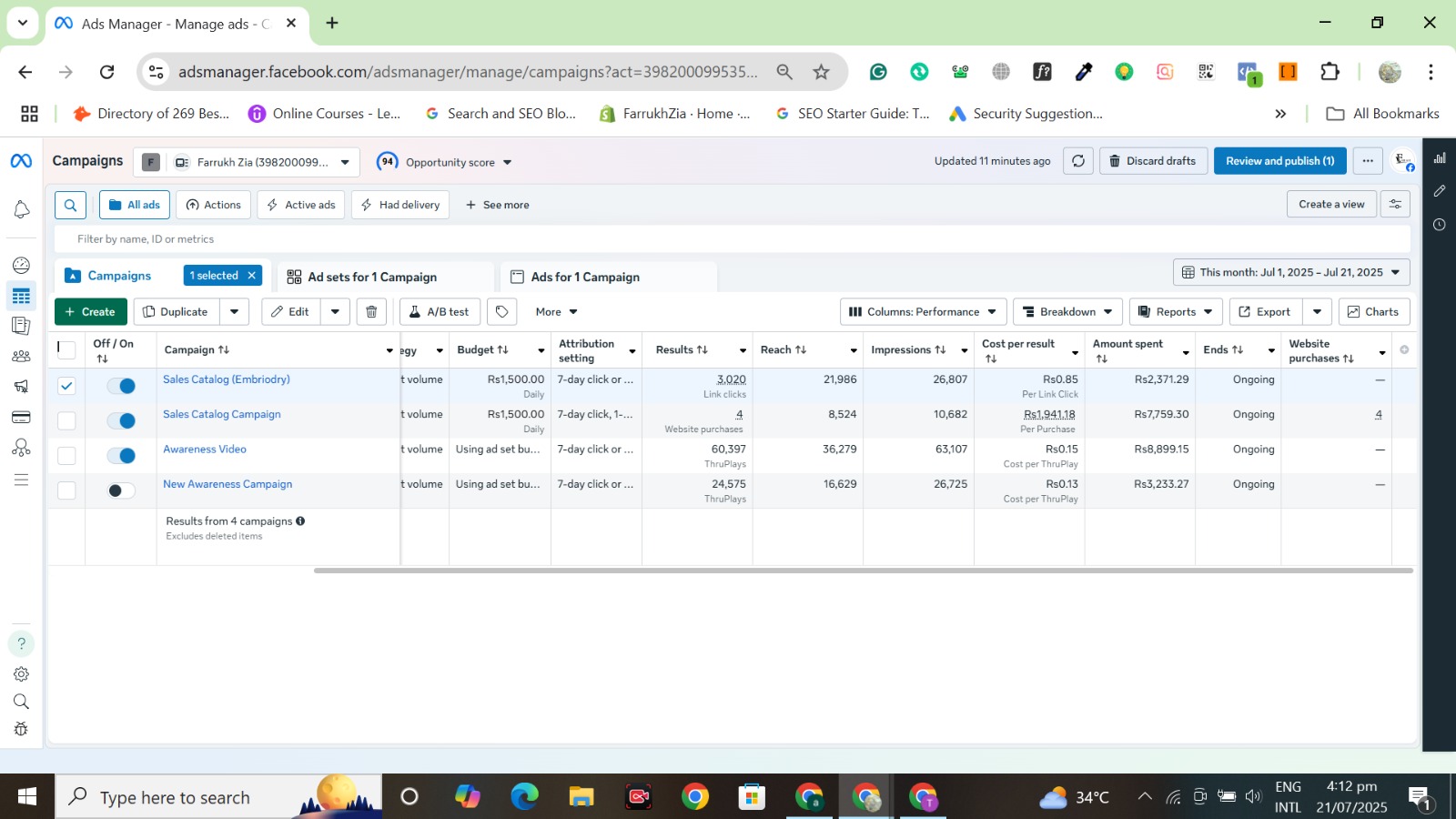Screen dimensions: 1456x819
Task: Delete selected campaign with trash icon
Action: (x=371, y=312)
